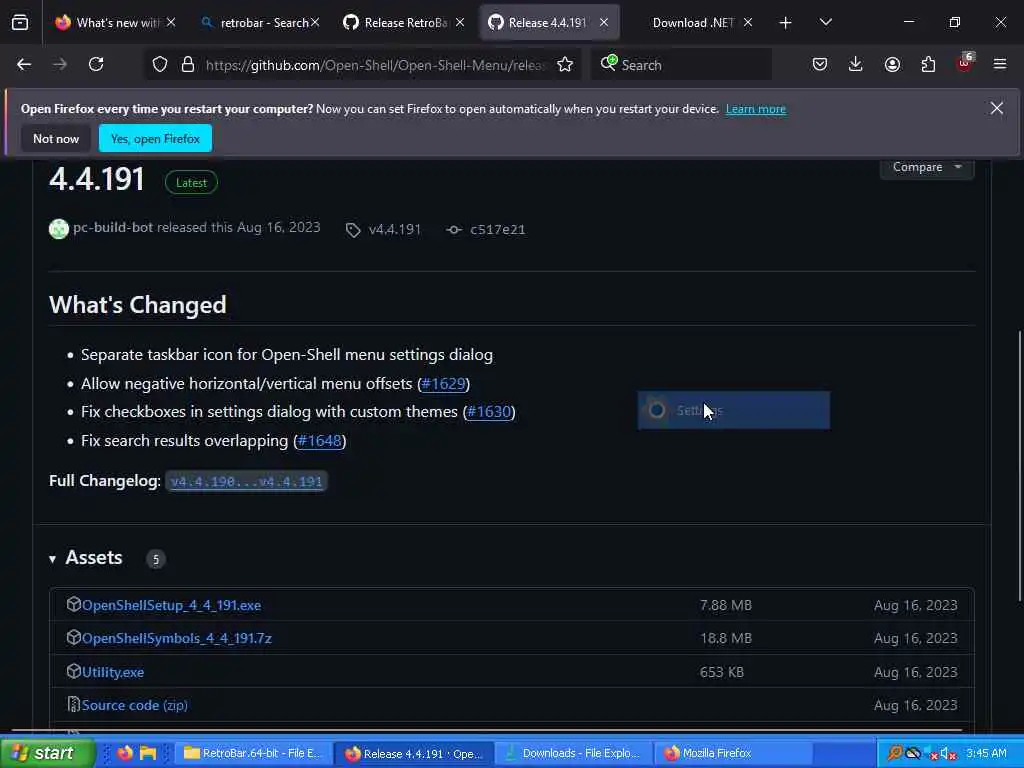Click the v4.4.191 tag icon
1024x768 pixels.
click(353, 230)
